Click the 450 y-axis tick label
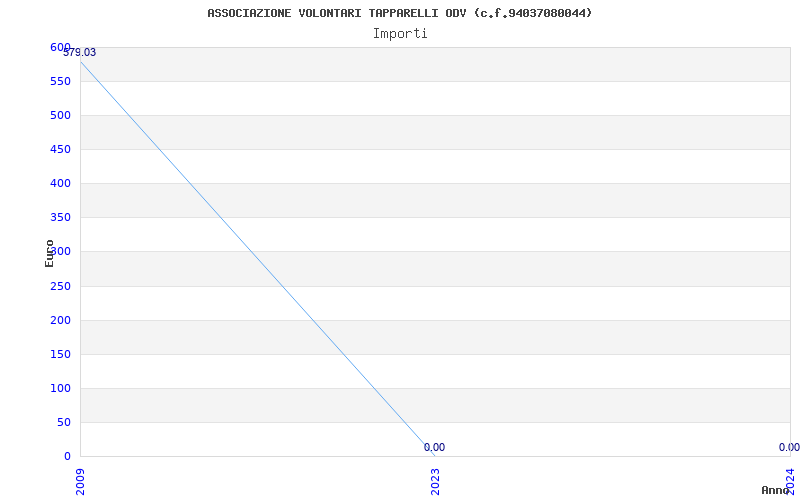This screenshot has width=800, height=500. pos(60,149)
